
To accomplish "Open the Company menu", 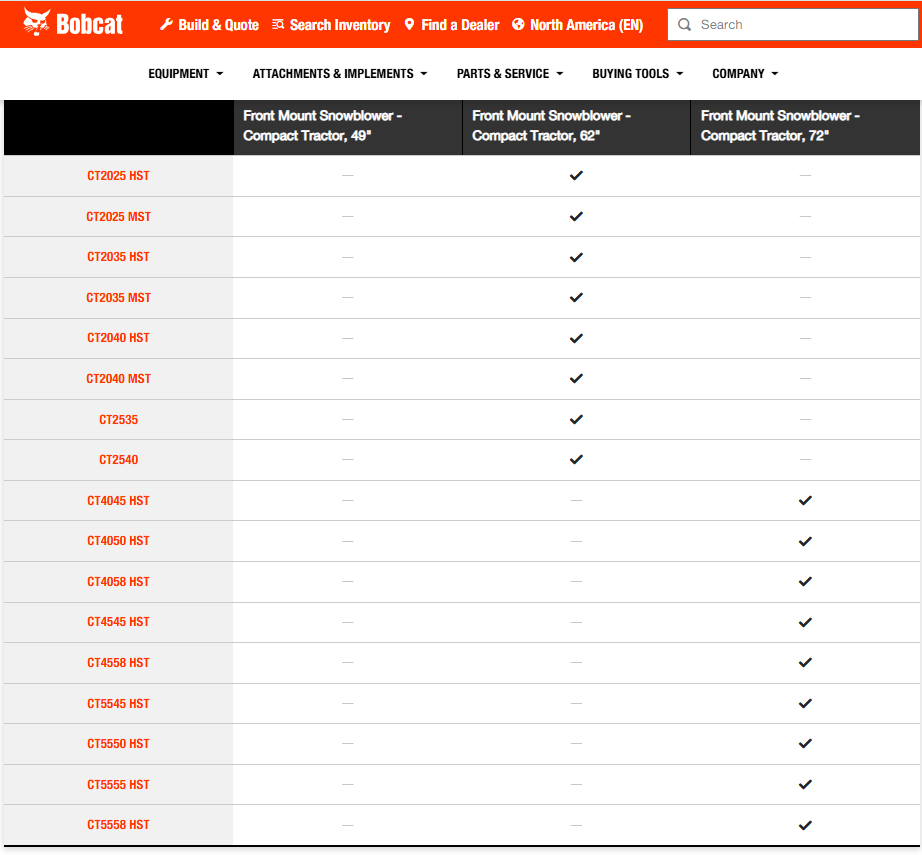I will tap(744, 74).
